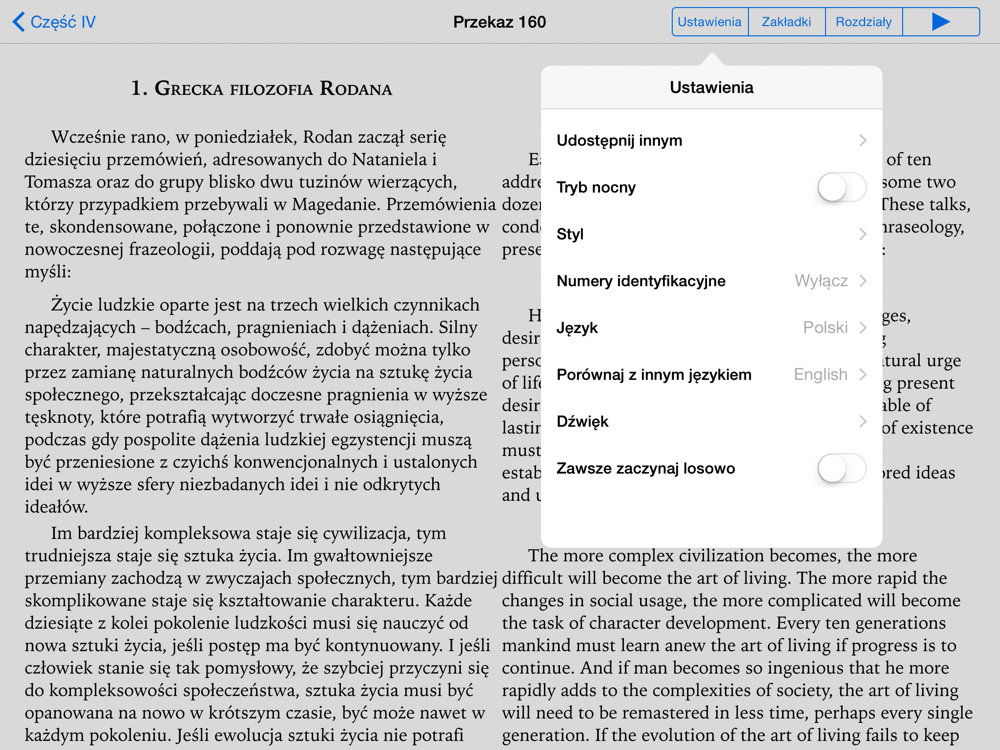Viewport: 1000px width, 750px height.
Task: Expand the Styl chevron arrow
Action: tap(862, 234)
